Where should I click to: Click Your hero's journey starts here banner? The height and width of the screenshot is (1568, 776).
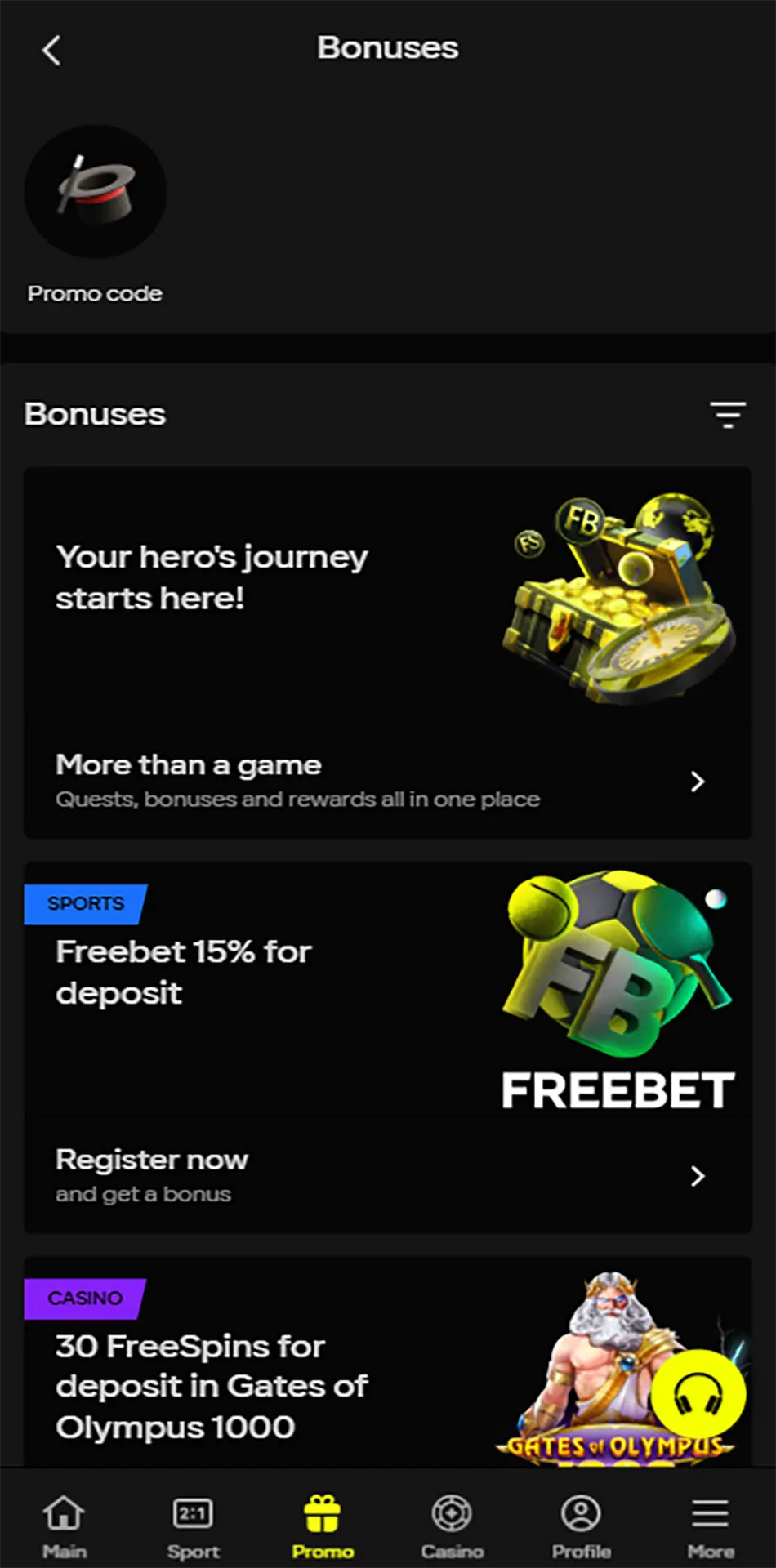coord(212,577)
